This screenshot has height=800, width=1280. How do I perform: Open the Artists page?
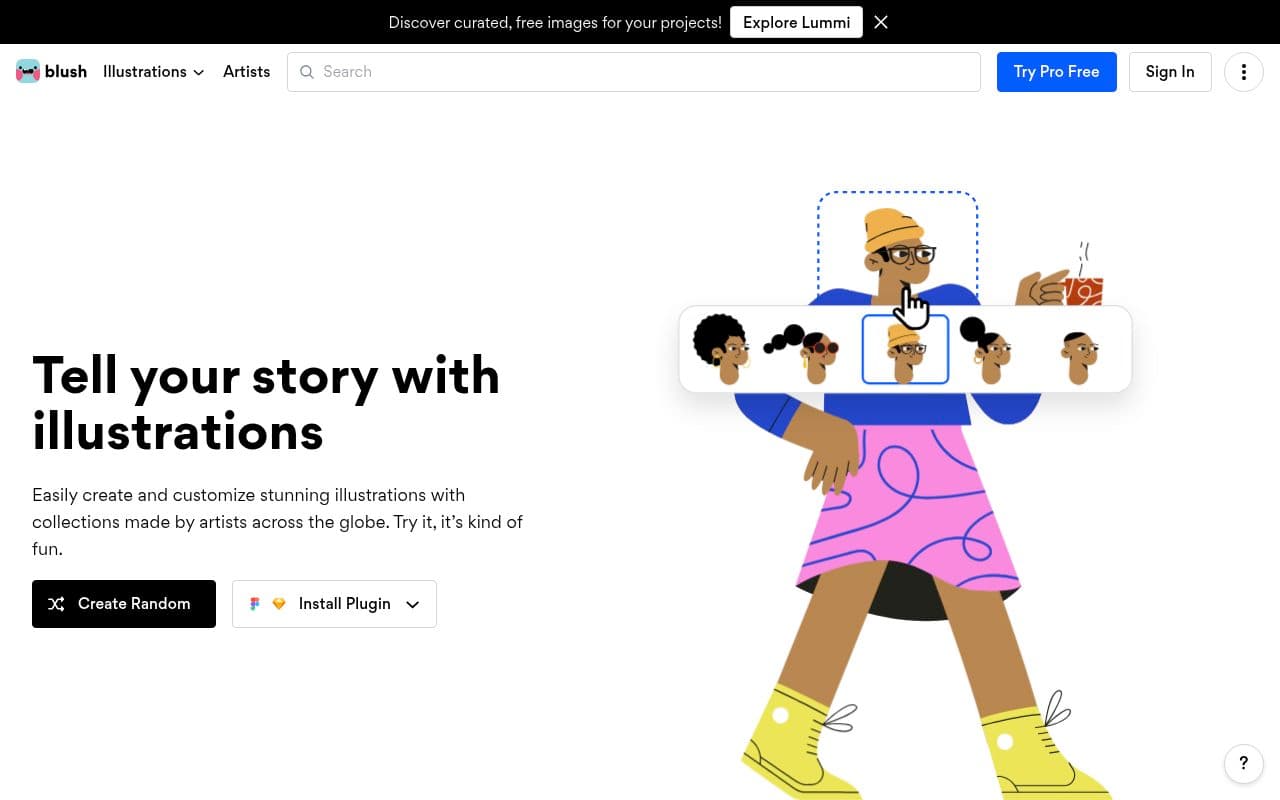[x=246, y=72]
